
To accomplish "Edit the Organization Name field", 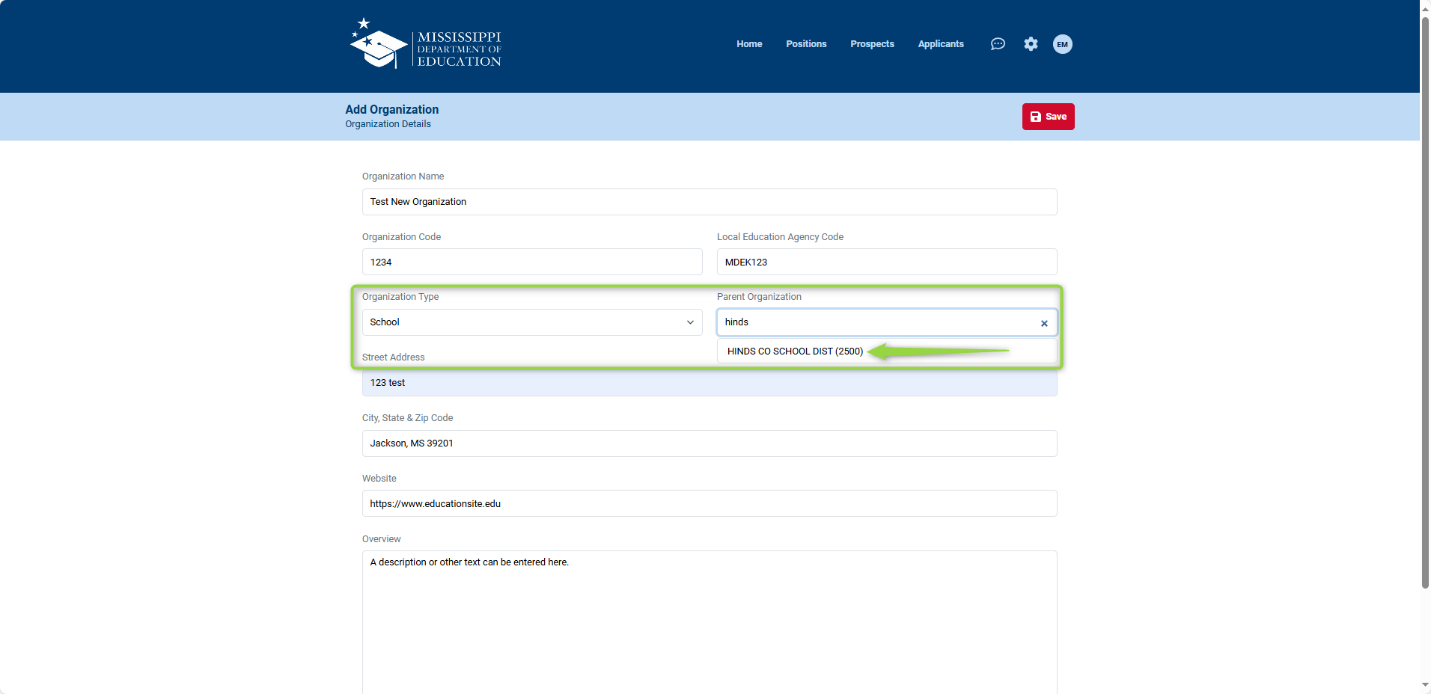I will tap(709, 201).
